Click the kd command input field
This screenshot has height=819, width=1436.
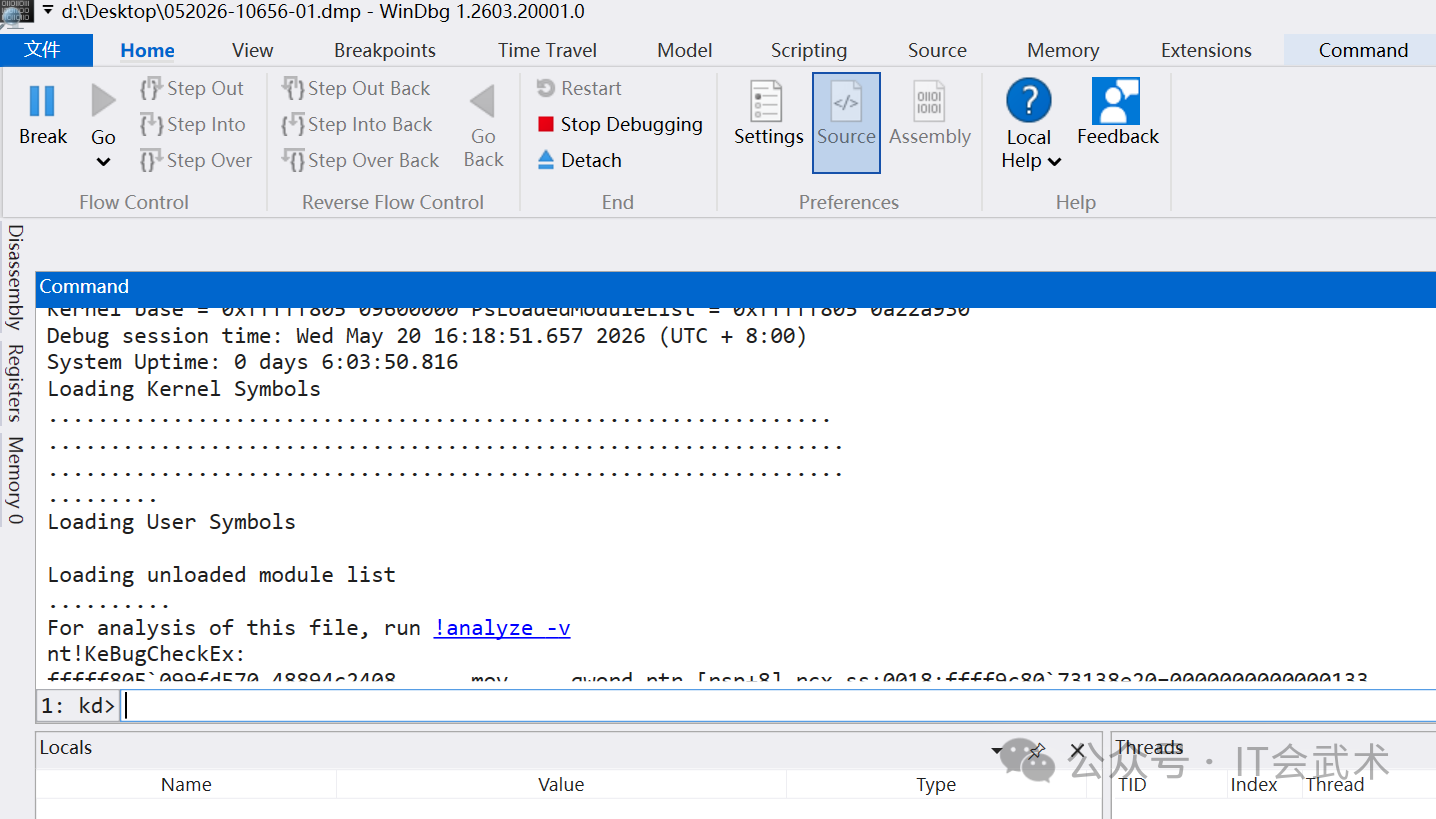pyautogui.click(x=778, y=705)
